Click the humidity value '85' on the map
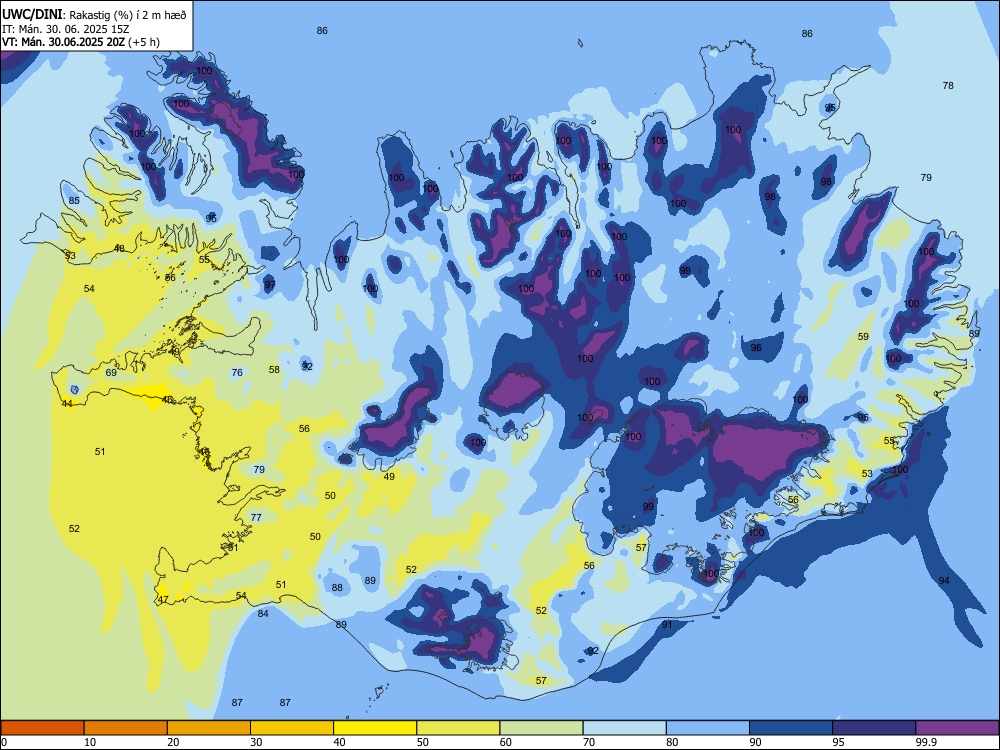The height and width of the screenshot is (750, 1000). coord(74,200)
